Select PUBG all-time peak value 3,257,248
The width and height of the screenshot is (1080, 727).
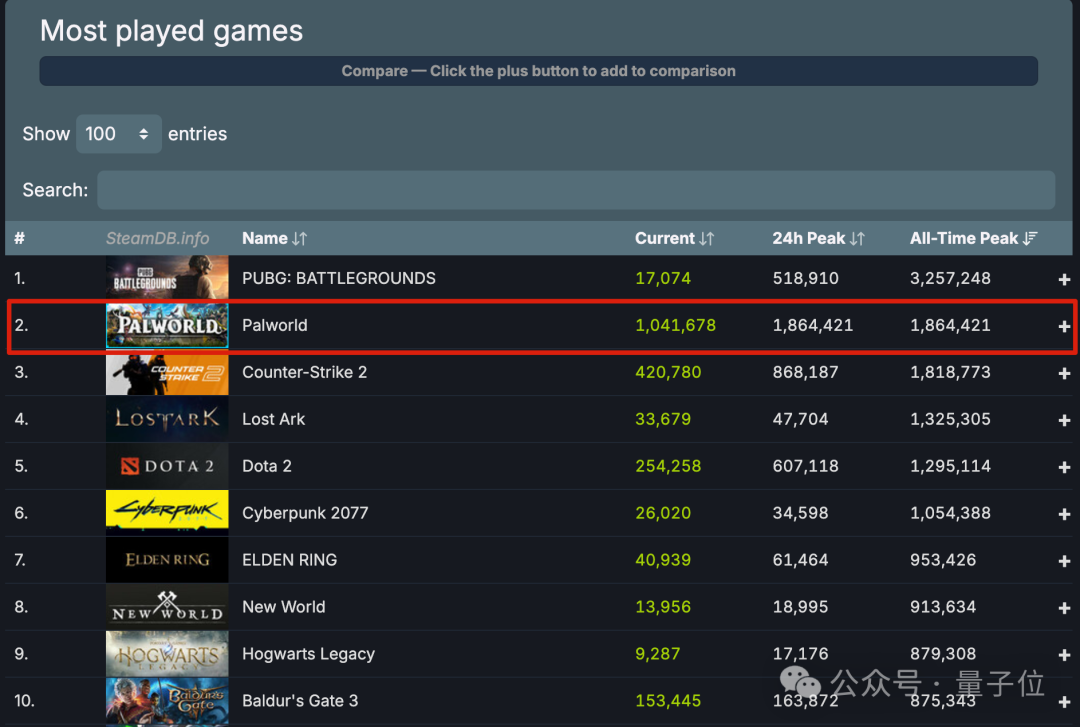[x=950, y=278]
